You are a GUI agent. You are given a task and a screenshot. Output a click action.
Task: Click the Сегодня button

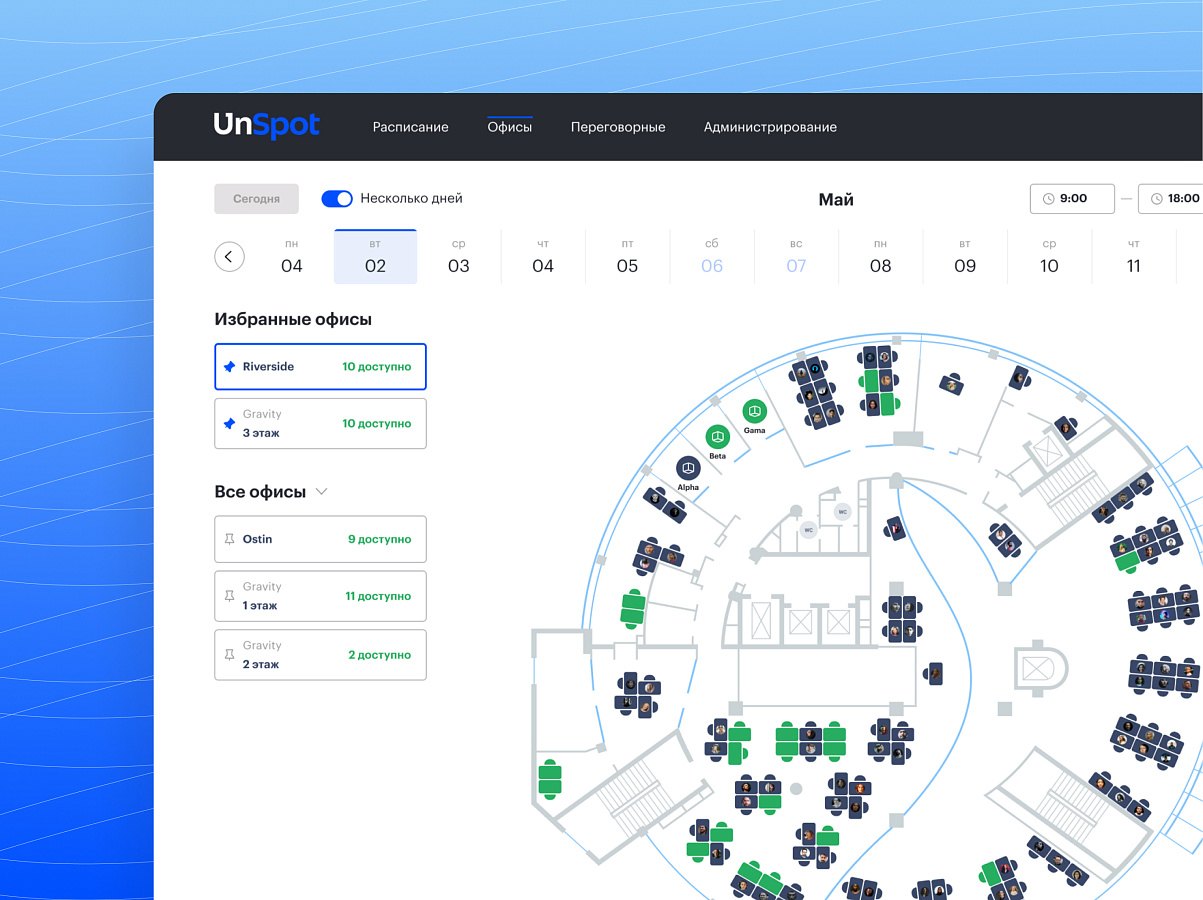[256, 199]
